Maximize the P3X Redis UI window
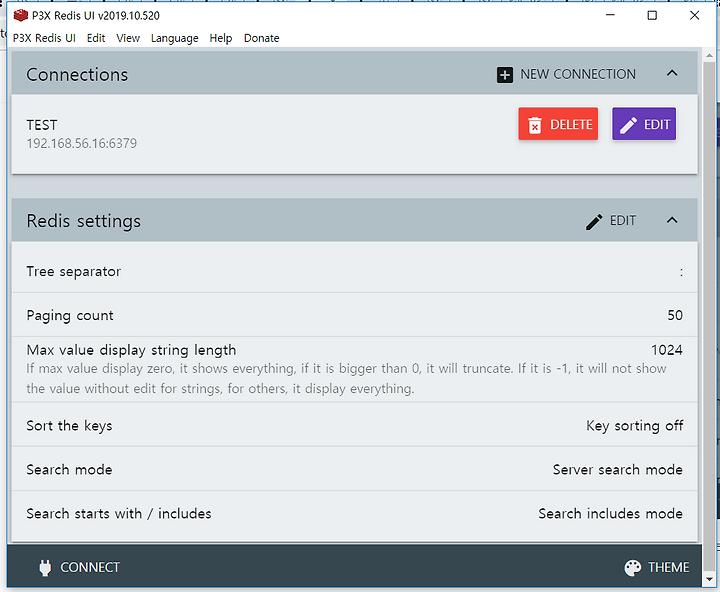This screenshot has width=720, height=592. click(652, 15)
